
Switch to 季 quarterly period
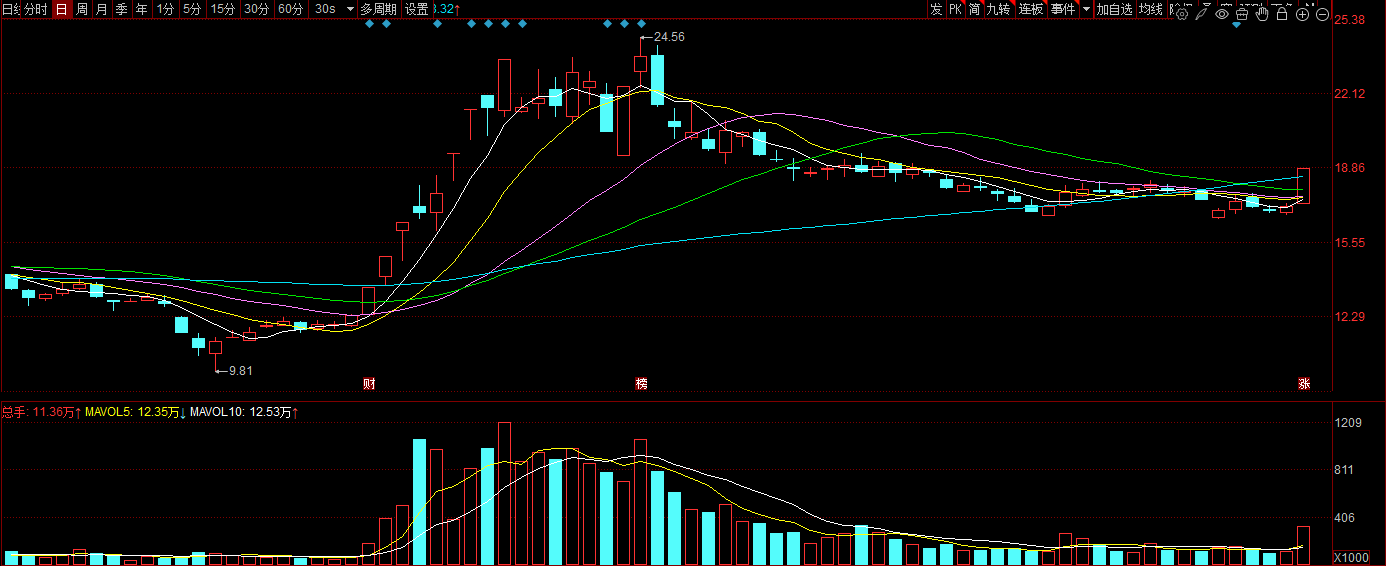pyautogui.click(x=121, y=9)
